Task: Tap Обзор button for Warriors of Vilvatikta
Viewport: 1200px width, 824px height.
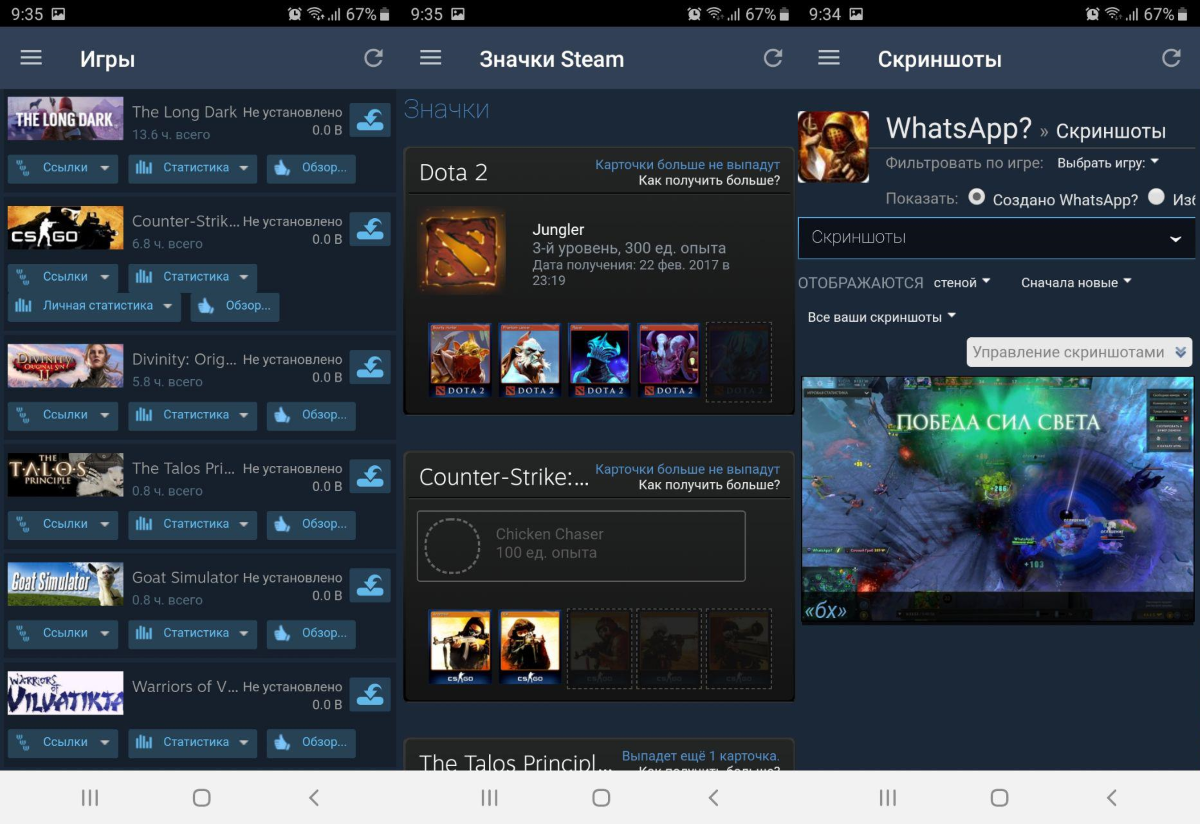Action: pyautogui.click(x=311, y=742)
